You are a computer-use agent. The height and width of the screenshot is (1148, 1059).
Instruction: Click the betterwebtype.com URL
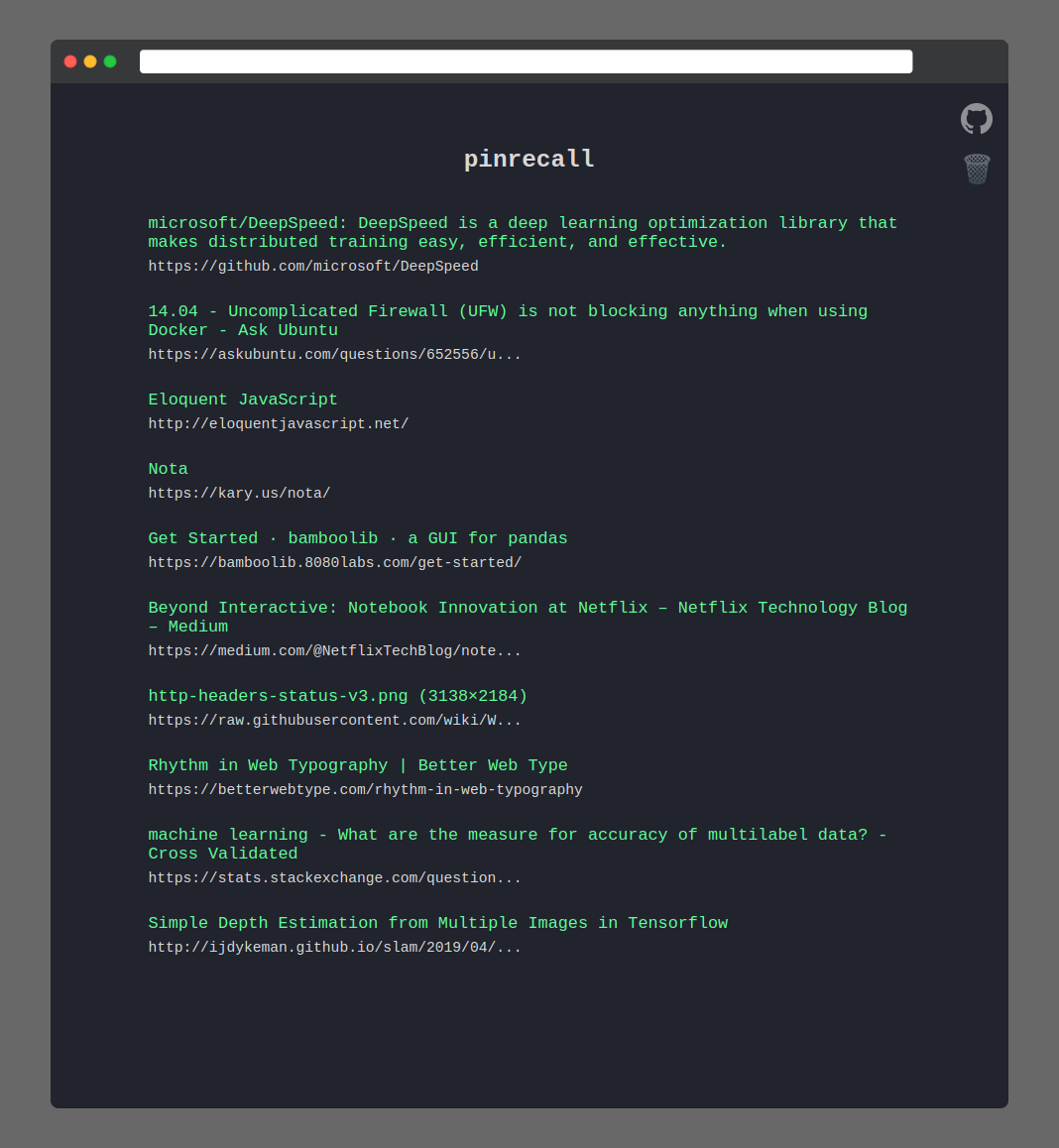(366, 789)
